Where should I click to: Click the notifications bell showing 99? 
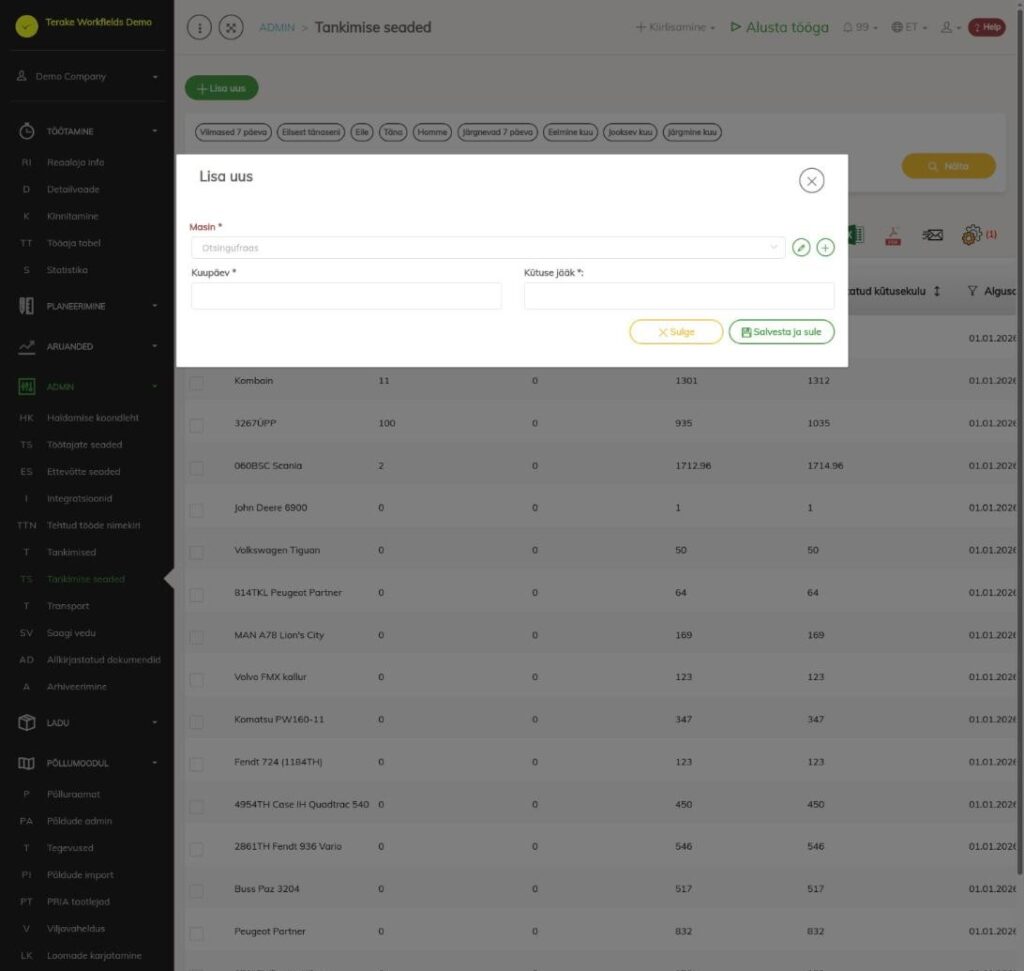[859, 27]
